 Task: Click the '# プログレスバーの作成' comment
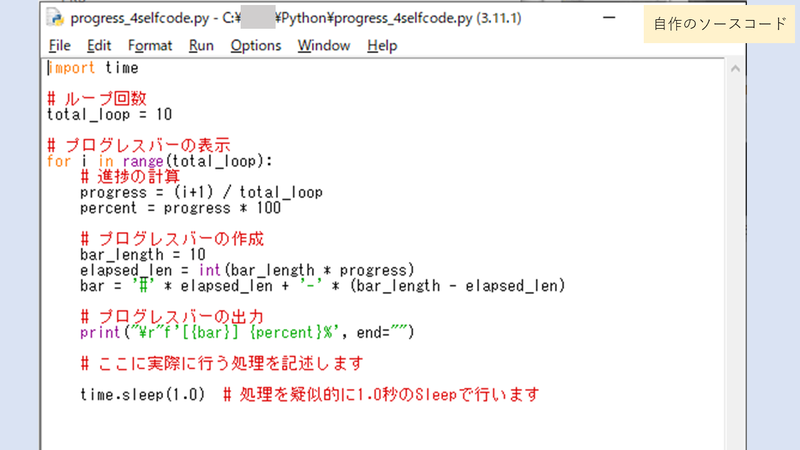172,239
